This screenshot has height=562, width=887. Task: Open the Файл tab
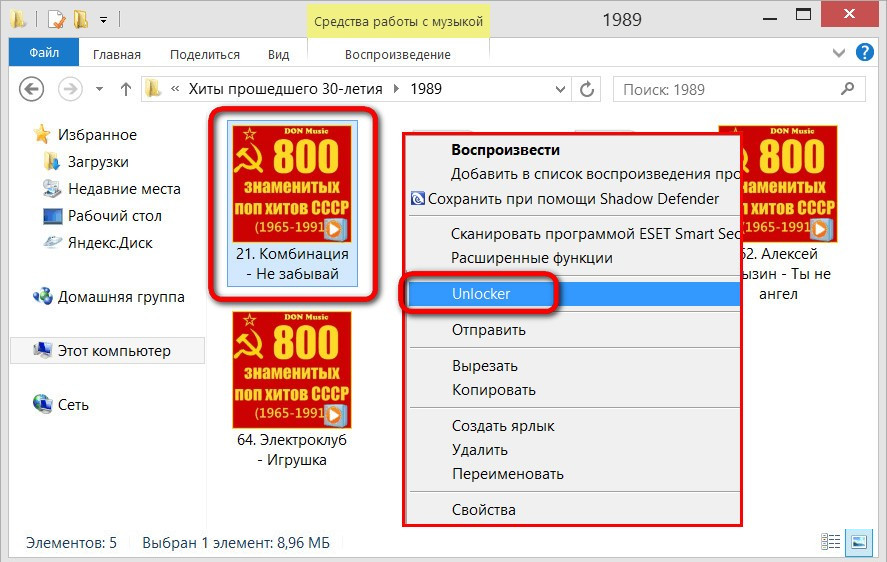44,53
